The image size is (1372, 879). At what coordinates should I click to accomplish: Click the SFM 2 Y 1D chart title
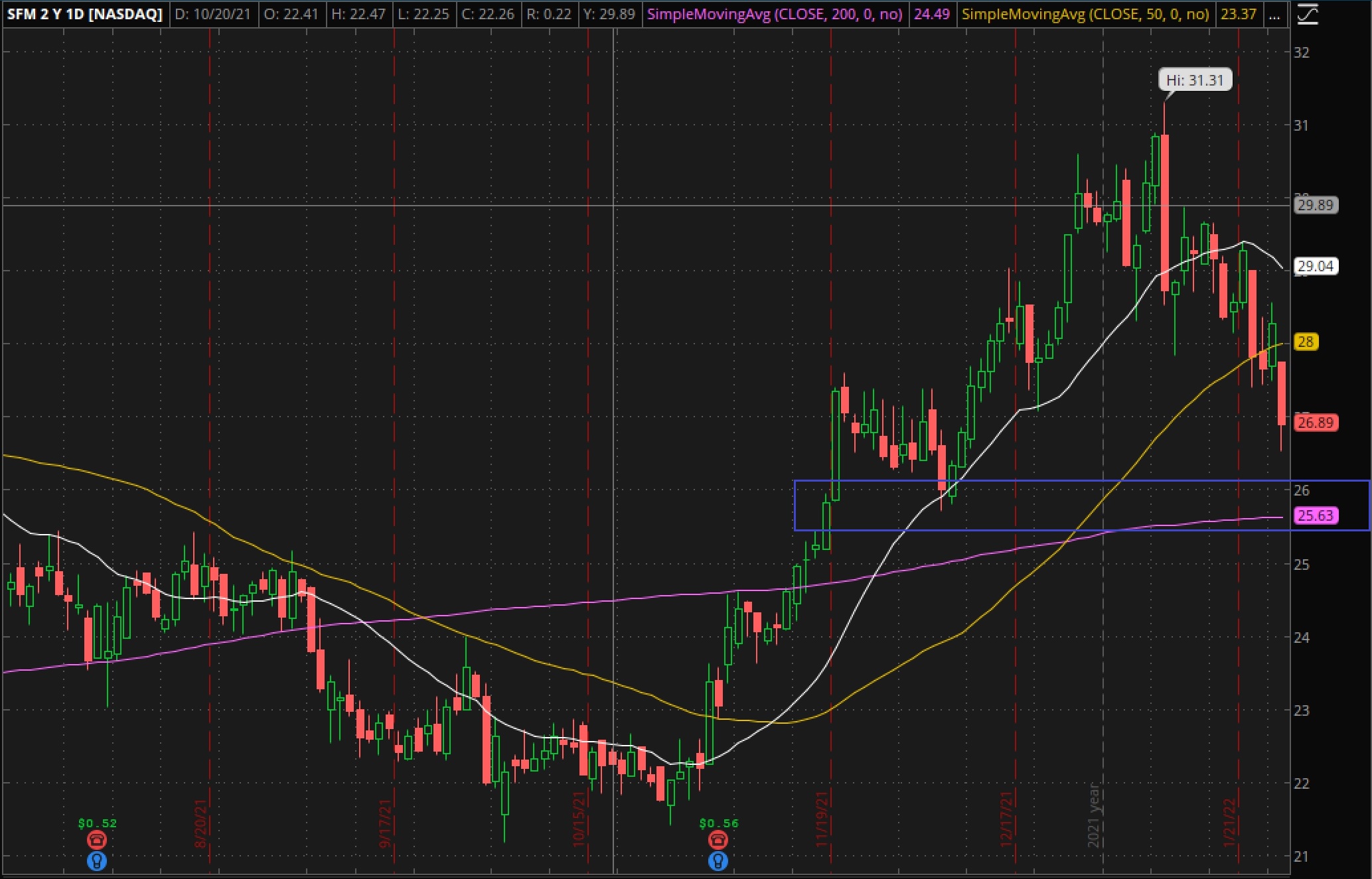click(x=84, y=15)
